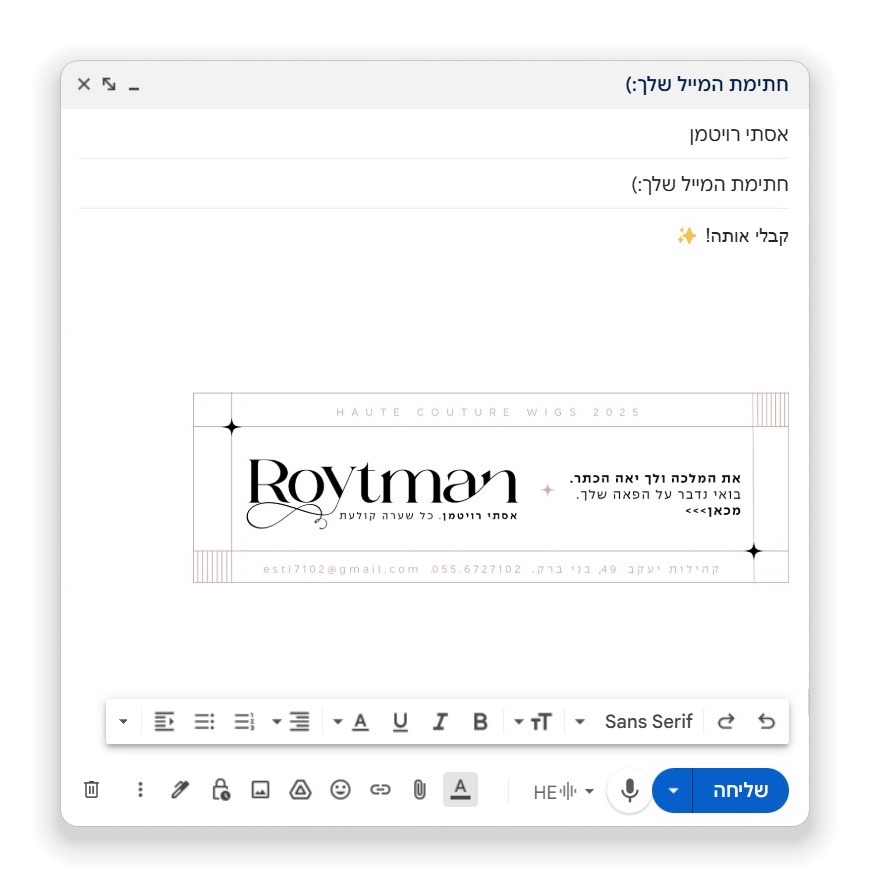Open the emoji picker
Screen dimensions: 869x886
coord(340,789)
